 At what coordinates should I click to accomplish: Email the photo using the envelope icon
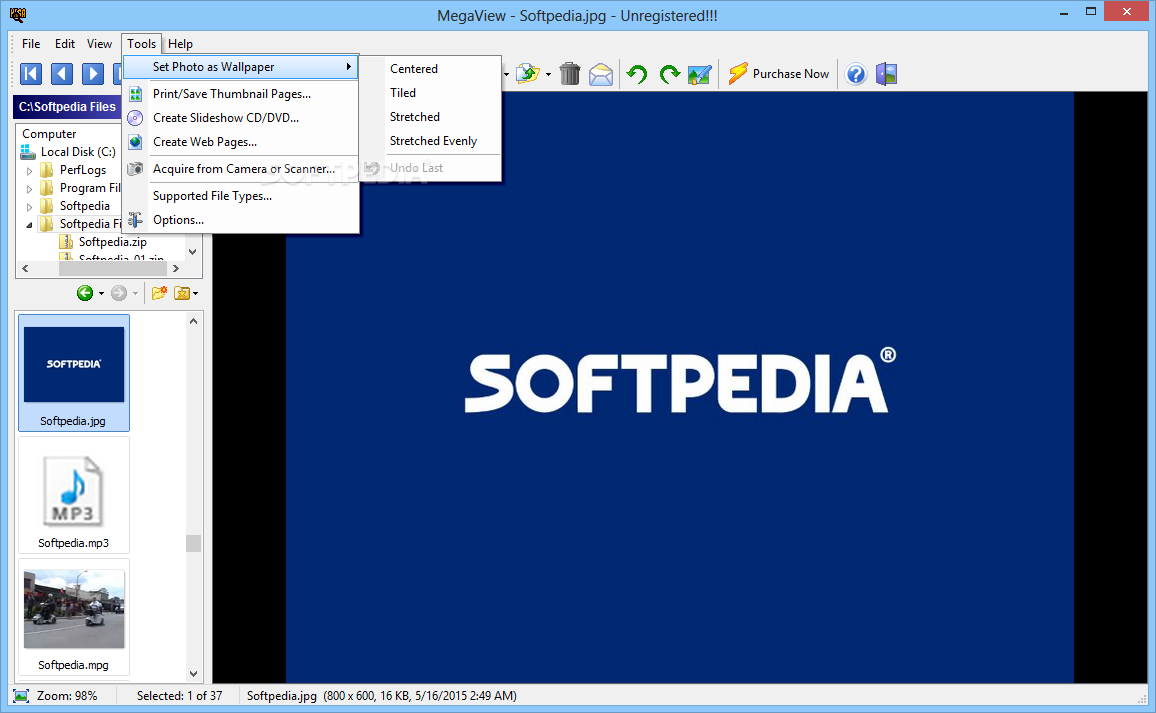point(601,74)
